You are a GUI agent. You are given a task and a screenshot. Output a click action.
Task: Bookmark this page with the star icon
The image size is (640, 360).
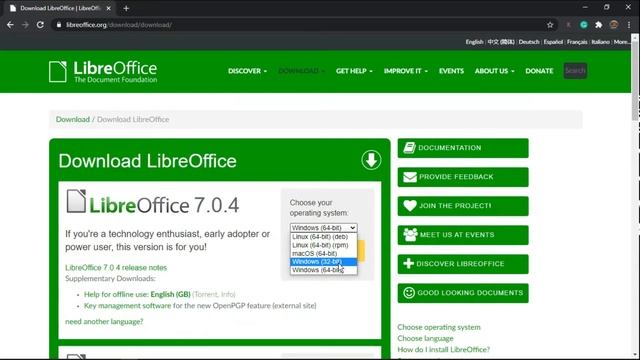click(550, 25)
